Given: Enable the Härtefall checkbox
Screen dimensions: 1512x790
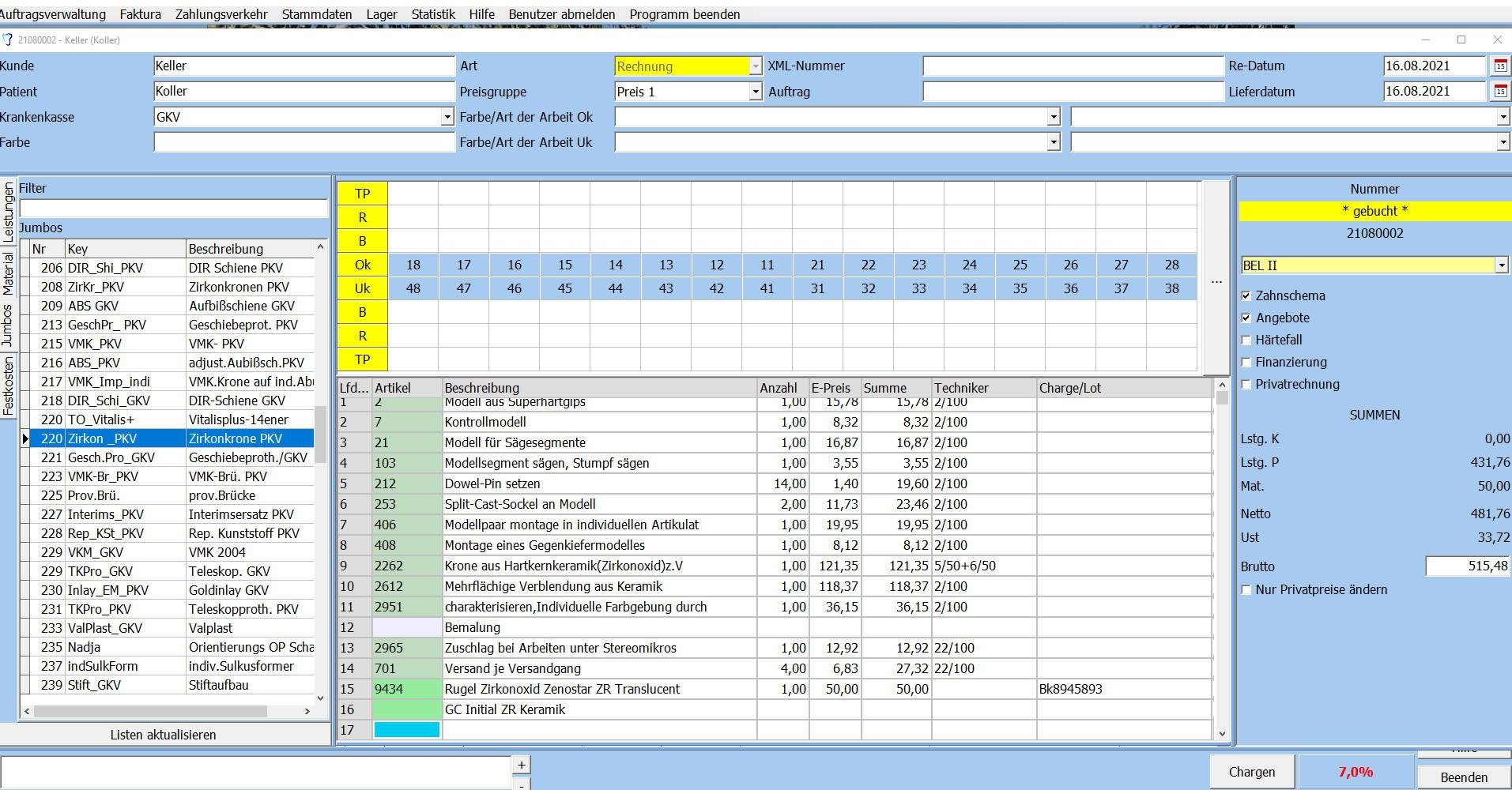Looking at the screenshot, I should 1246,340.
